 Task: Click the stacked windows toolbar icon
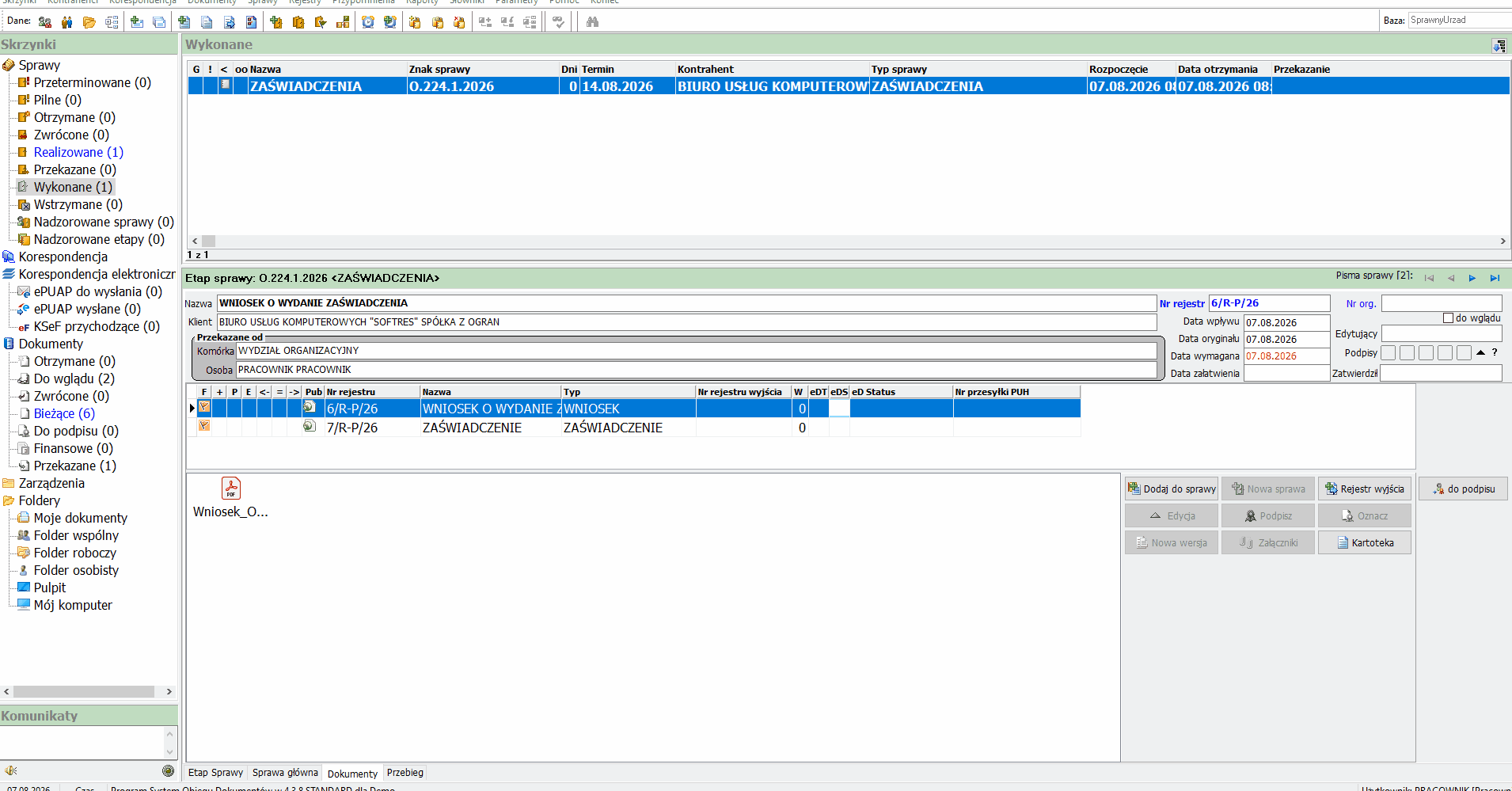point(159,22)
